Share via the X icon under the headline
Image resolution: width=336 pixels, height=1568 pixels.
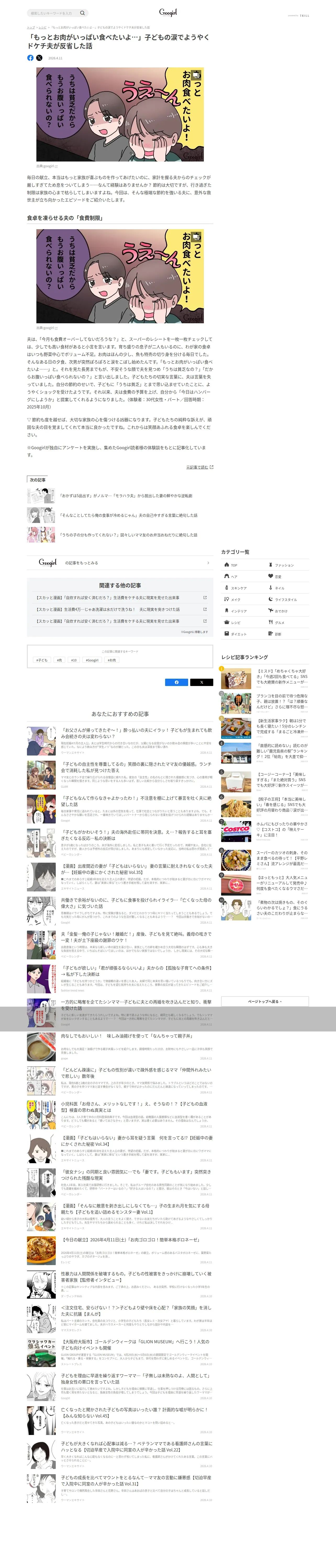(x=40, y=58)
